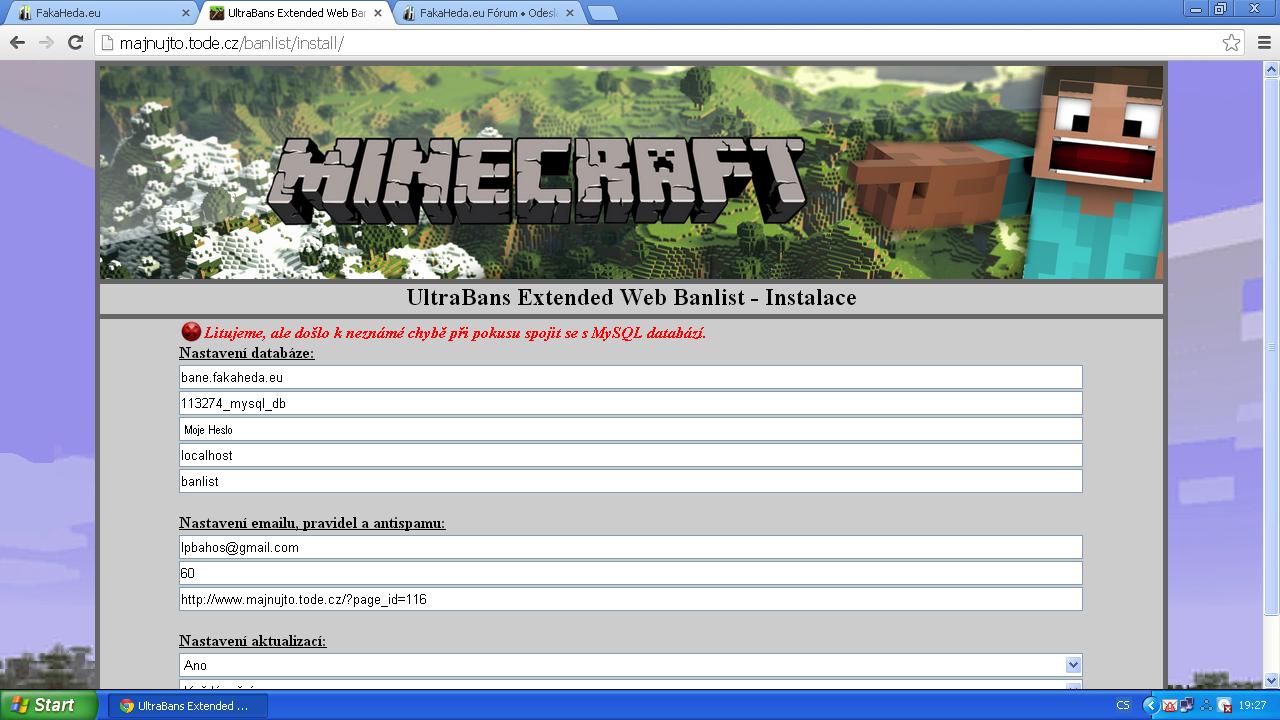The width and height of the screenshot is (1280, 720).
Task: Open the new tab button
Action: 602,14
